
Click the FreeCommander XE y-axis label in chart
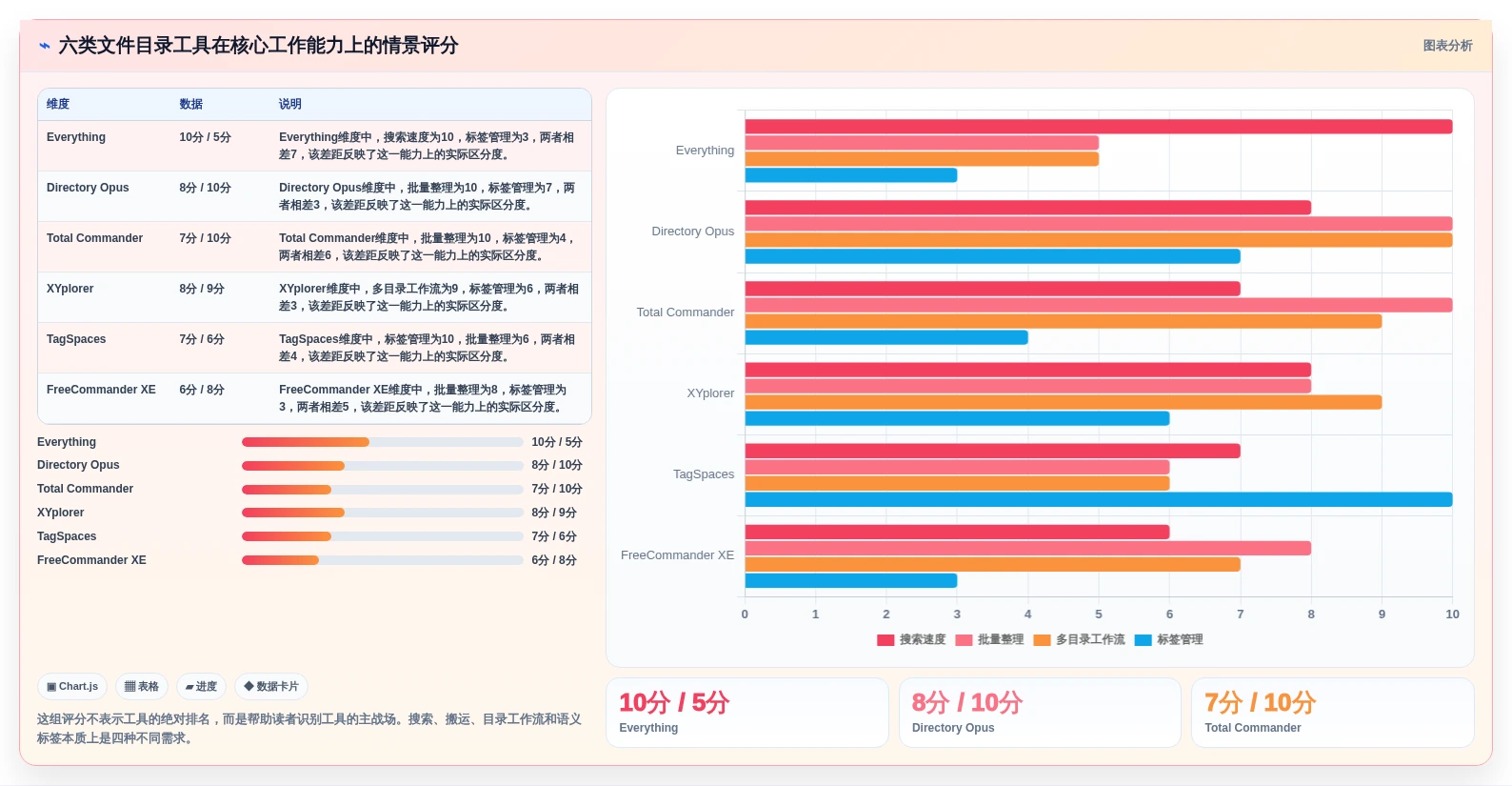click(x=677, y=555)
